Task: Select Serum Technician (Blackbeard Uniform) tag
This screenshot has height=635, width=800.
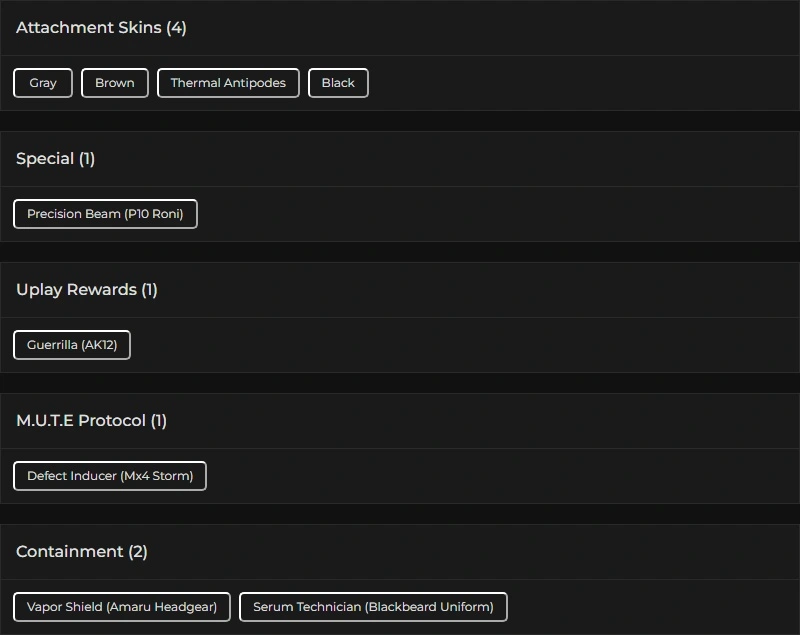Action: pyautogui.click(x=373, y=607)
